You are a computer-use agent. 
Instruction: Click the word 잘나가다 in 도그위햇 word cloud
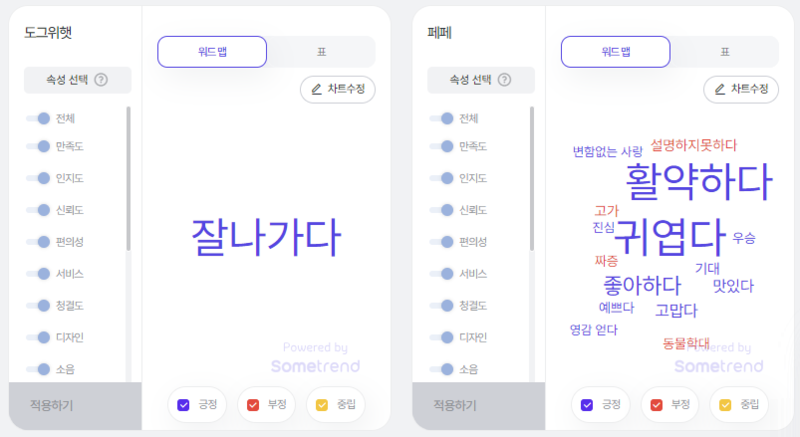[x=266, y=237]
